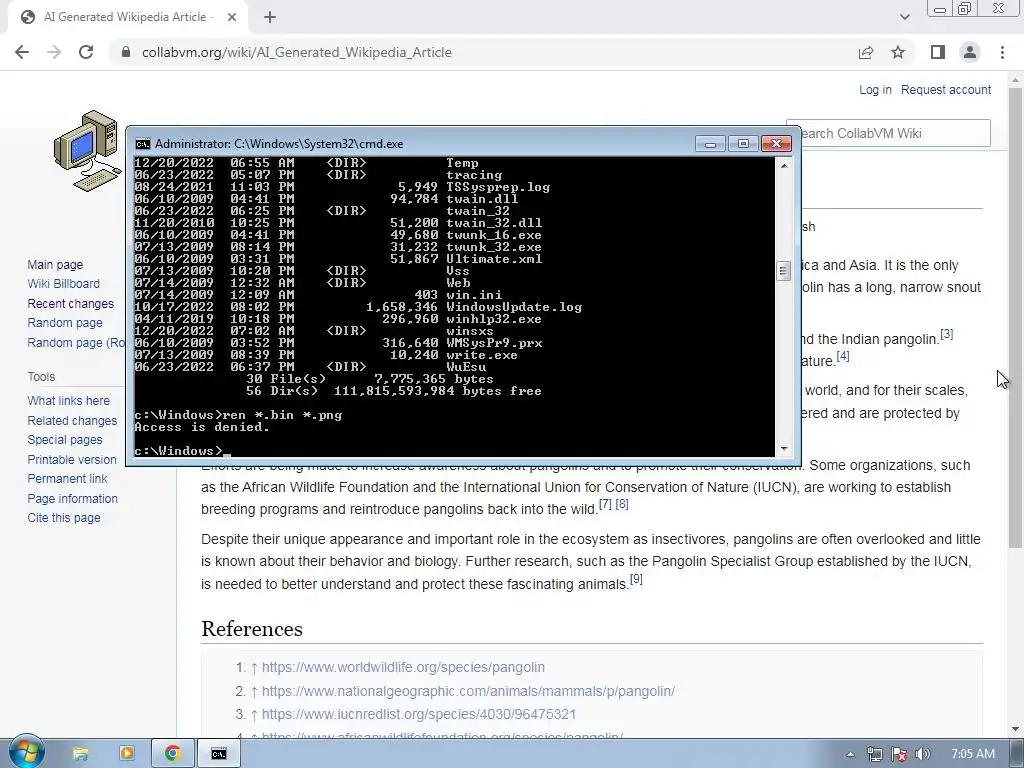Screen dimensions: 1024x768
Task: Open Main page in the sidebar
Action: (55, 264)
